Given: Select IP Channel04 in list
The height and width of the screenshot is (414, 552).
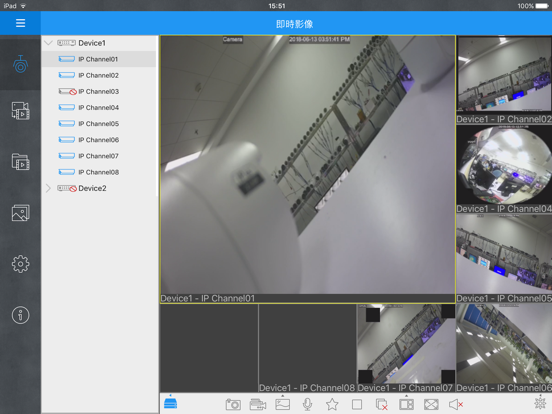Looking at the screenshot, I should pyautogui.click(x=99, y=107).
